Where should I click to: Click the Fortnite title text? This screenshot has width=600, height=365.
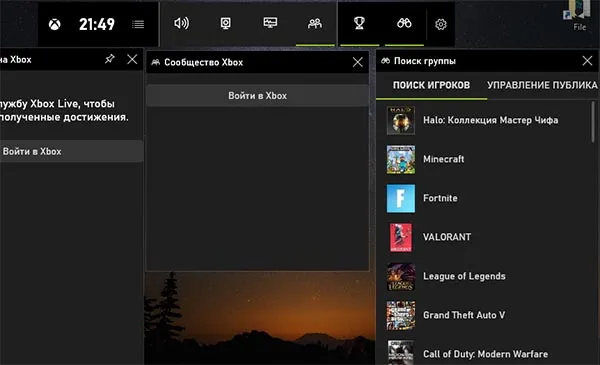click(x=440, y=198)
